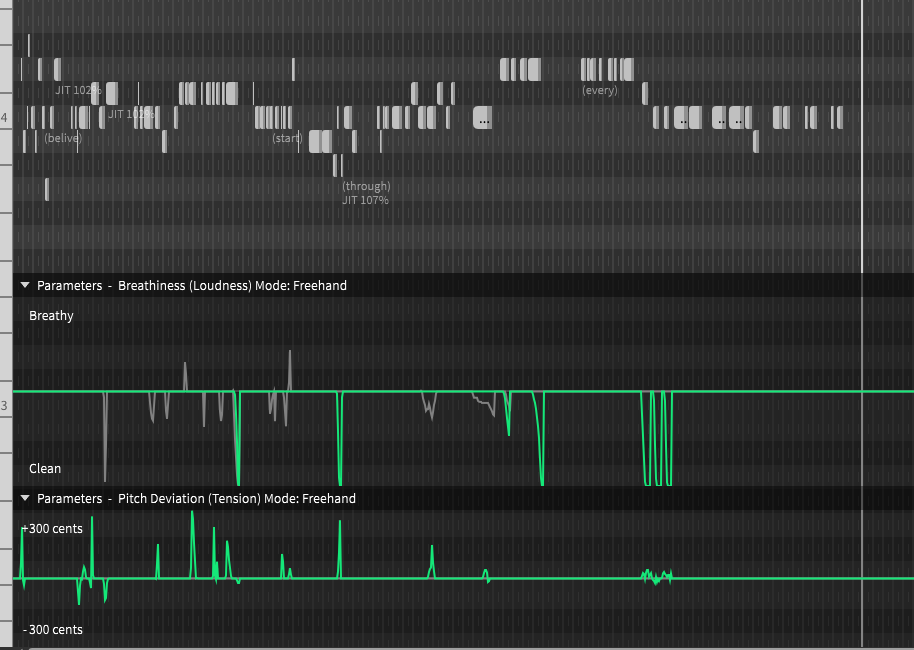
Task: Click the Clean label at the panel bottom
Action: pyautogui.click(x=45, y=468)
